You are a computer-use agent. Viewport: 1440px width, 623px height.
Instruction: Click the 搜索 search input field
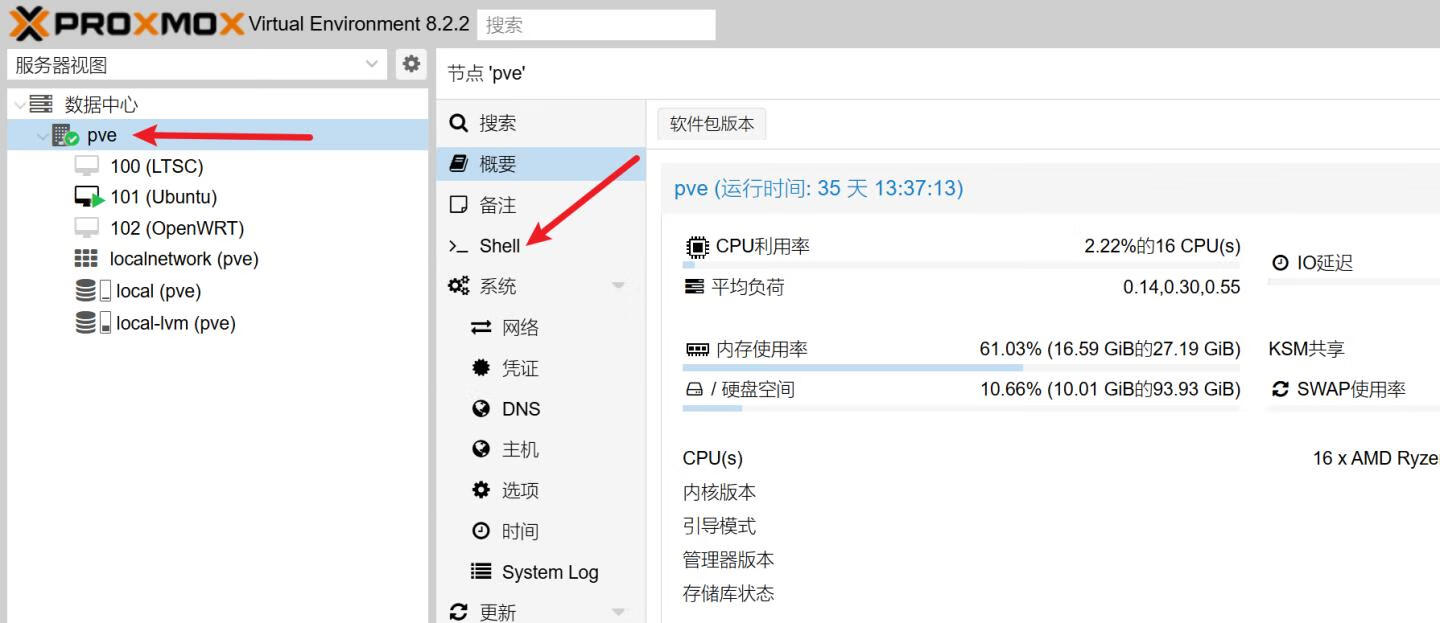point(596,25)
